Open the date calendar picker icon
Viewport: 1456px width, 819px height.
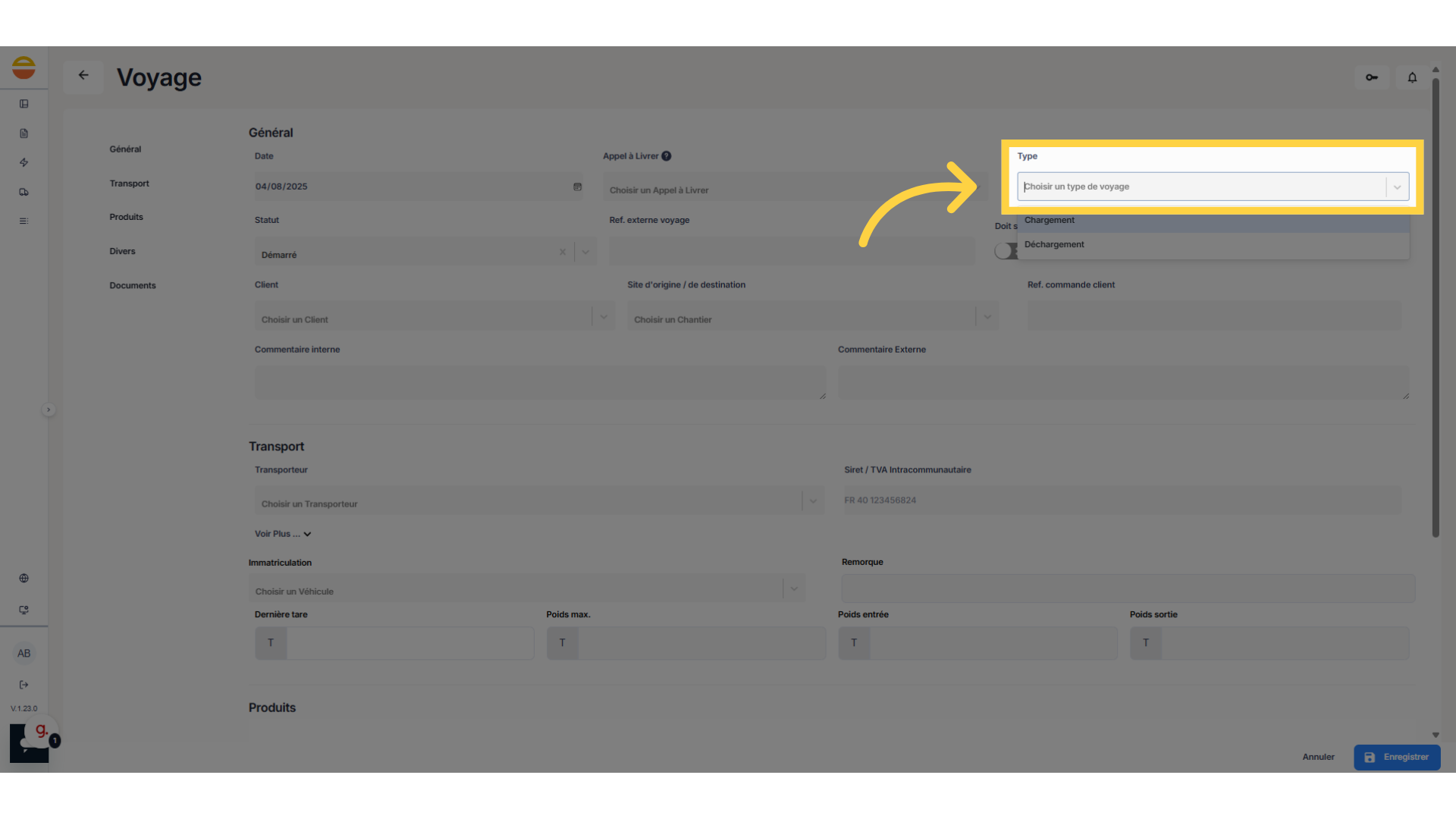pos(577,187)
